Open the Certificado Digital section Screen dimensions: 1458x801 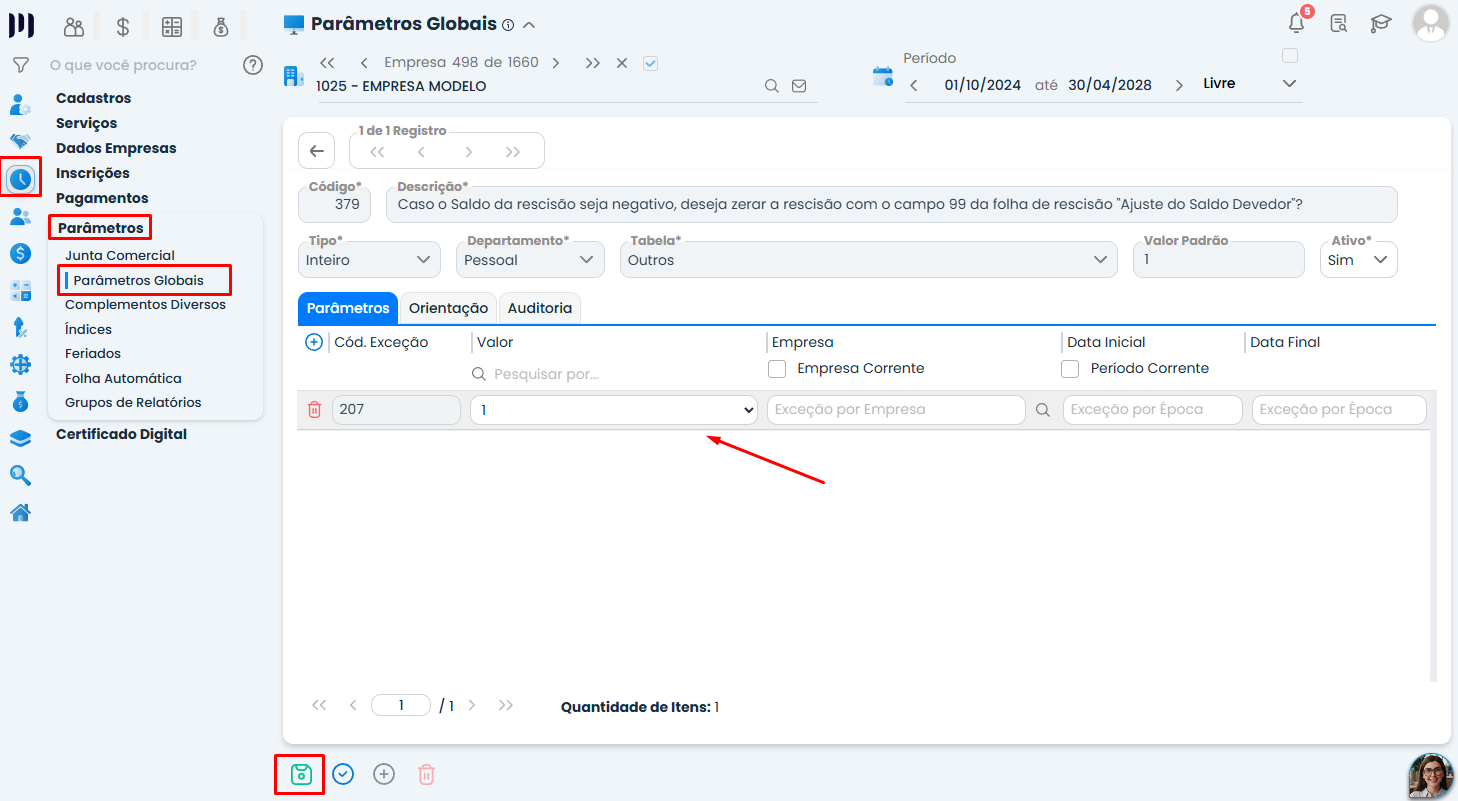click(121, 434)
